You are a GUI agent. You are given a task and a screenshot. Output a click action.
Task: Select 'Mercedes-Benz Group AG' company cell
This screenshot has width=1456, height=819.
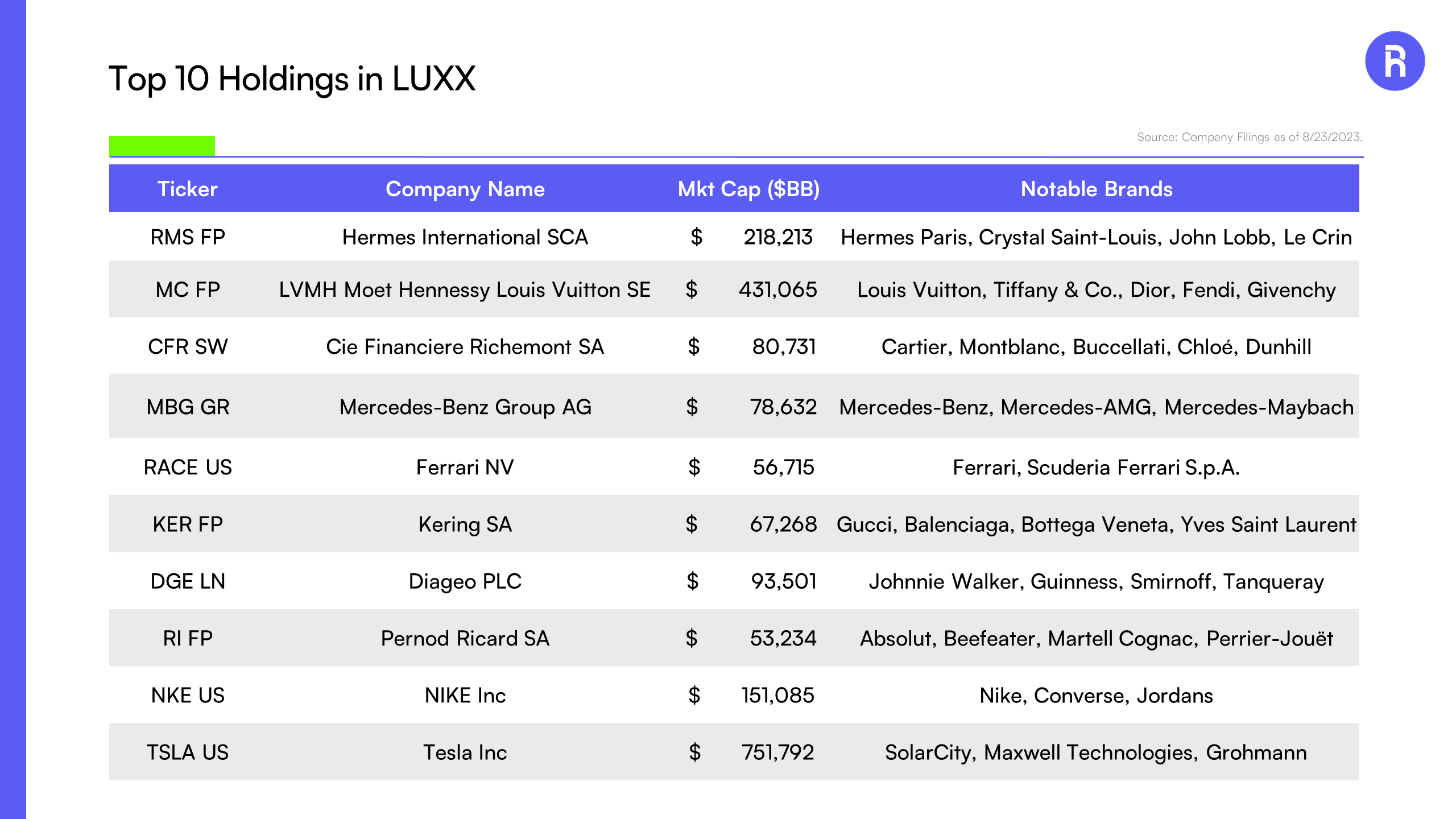tap(465, 407)
